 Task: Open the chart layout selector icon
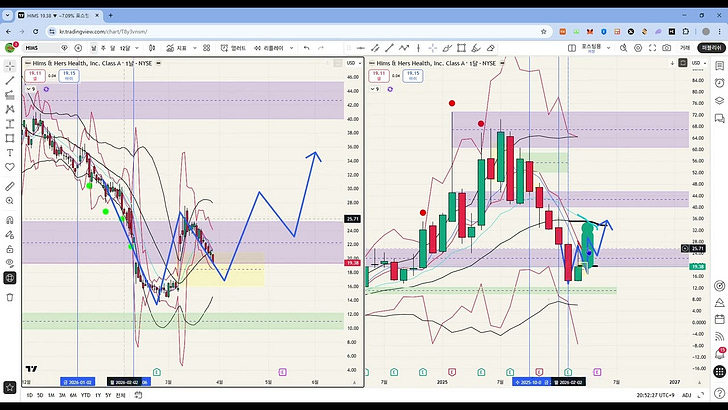pyautogui.click(x=572, y=48)
